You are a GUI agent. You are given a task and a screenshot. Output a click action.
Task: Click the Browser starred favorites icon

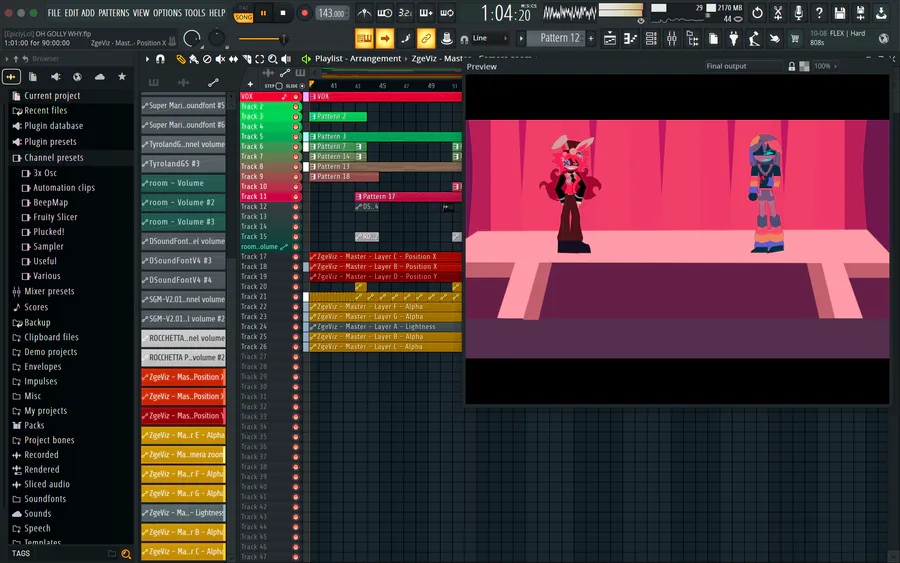(122, 77)
